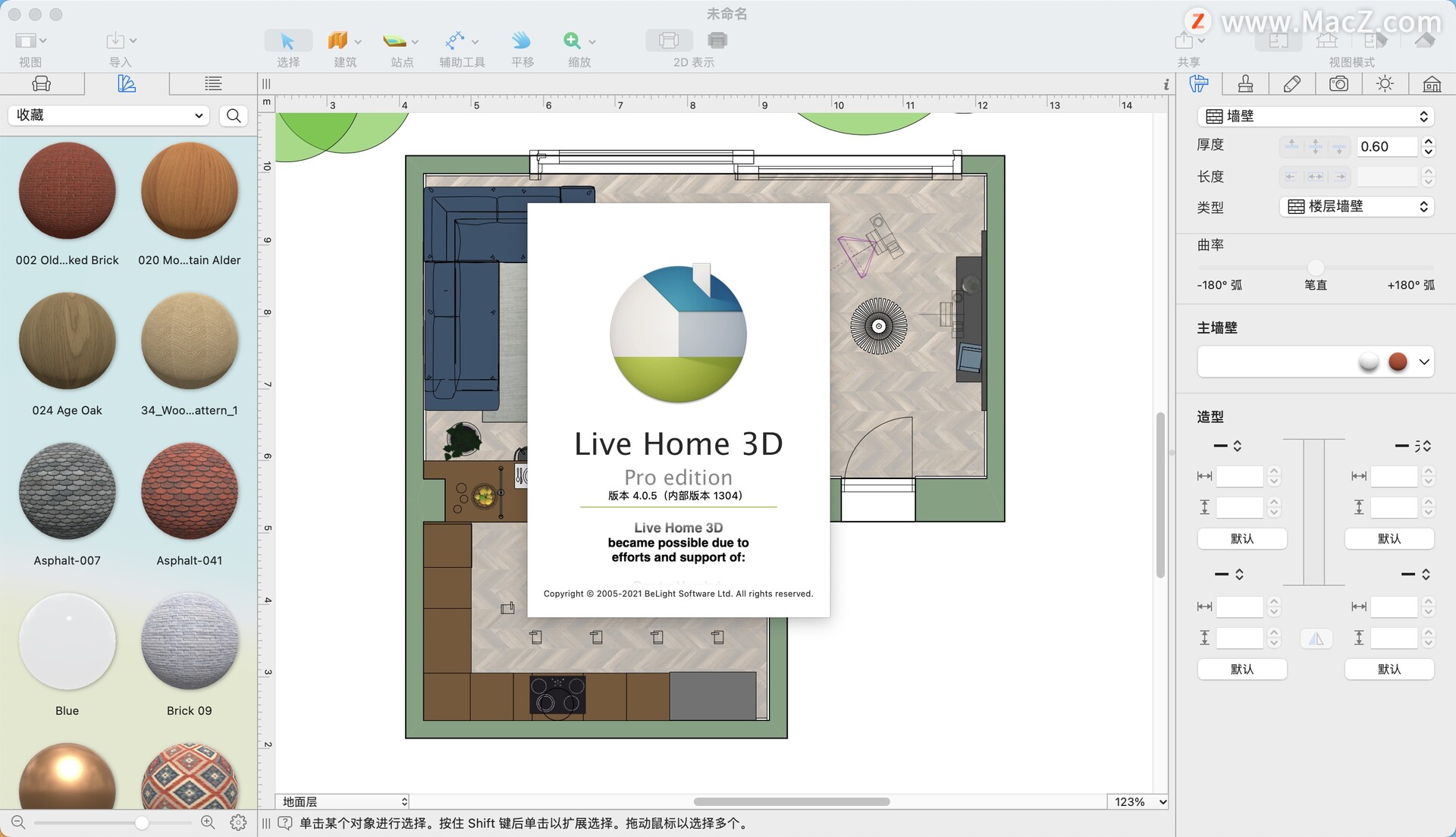The height and width of the screenshot is (837, 1456).
Task: Click the lower-left 默认 button
Action: click(1242, 669)
